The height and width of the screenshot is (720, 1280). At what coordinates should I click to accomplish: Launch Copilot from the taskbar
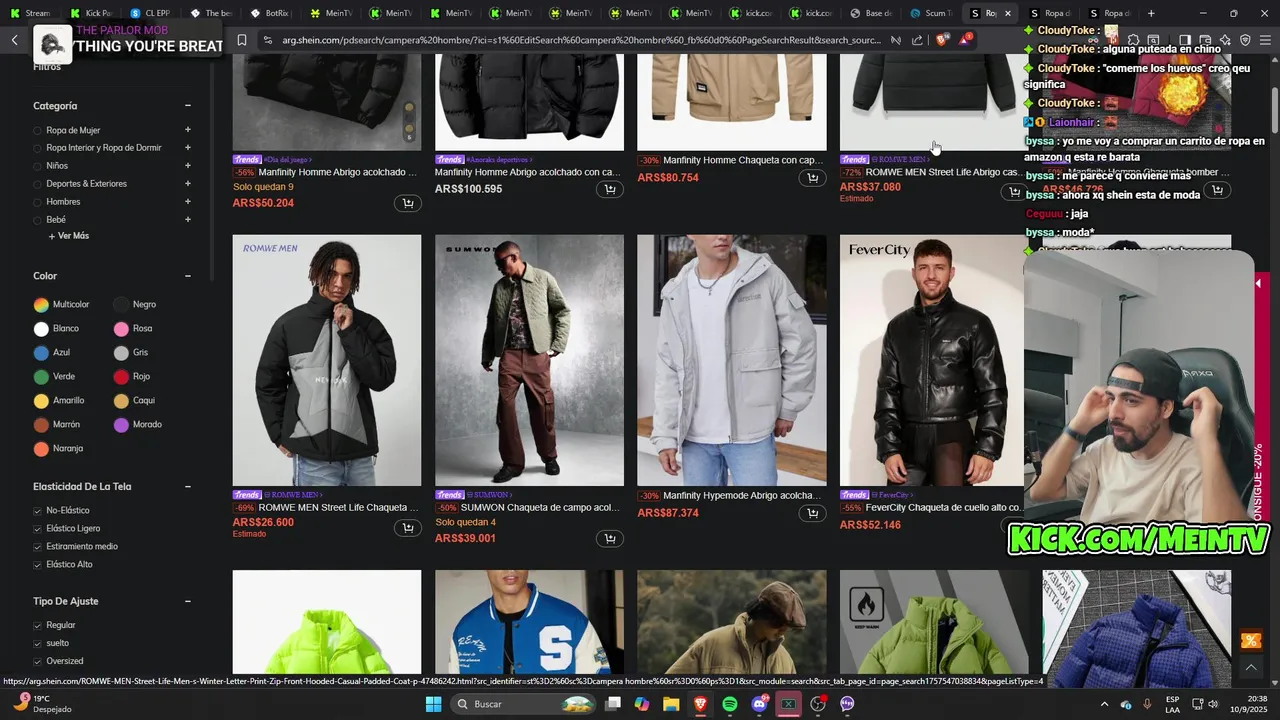point(642,704)
